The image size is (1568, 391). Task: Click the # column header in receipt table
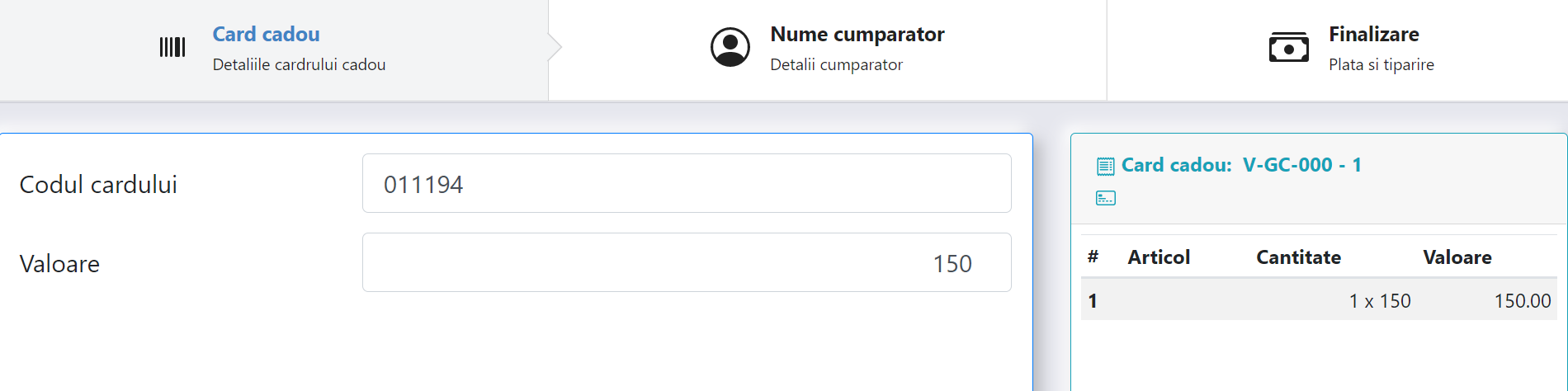(x=1093, y=257)
